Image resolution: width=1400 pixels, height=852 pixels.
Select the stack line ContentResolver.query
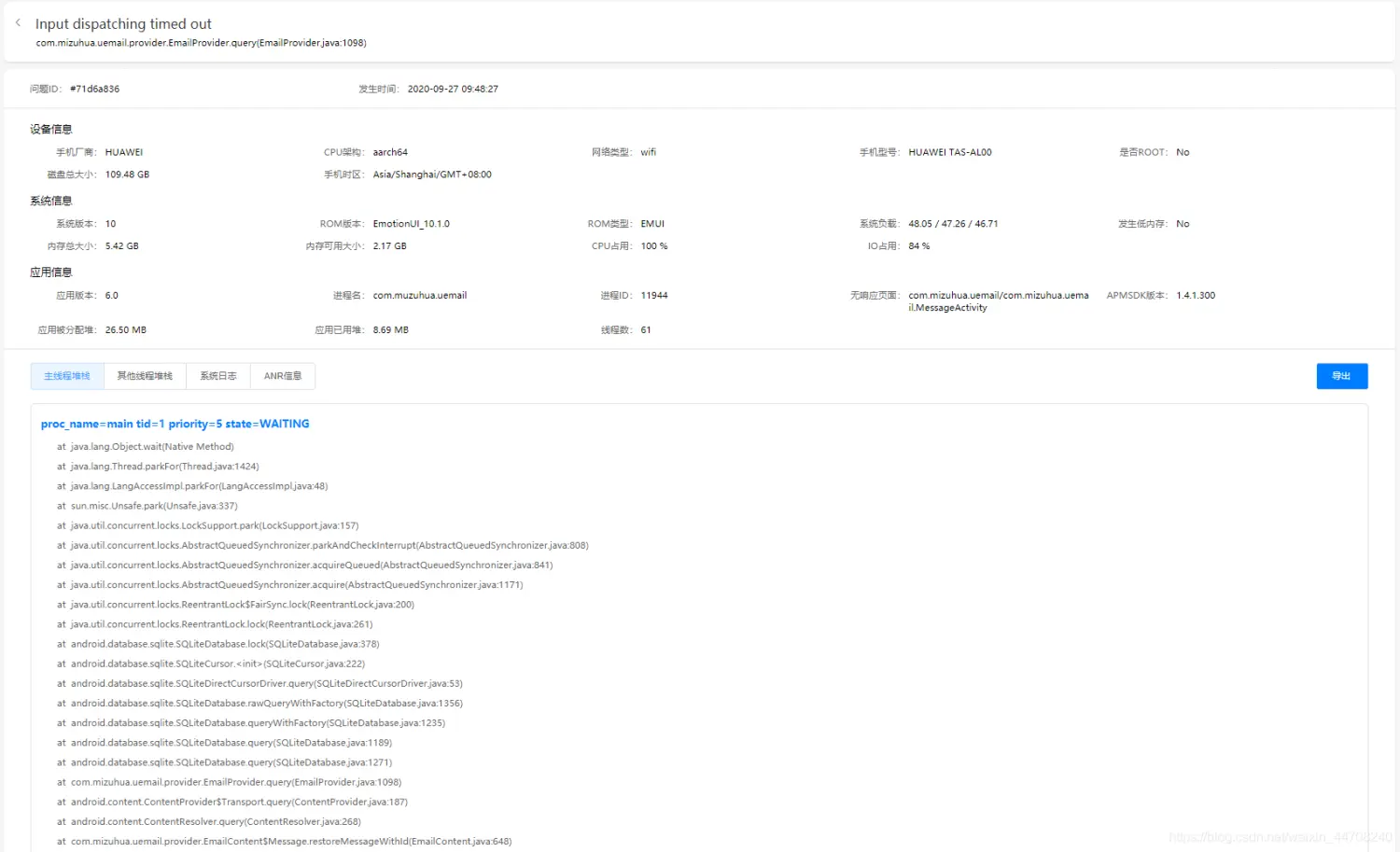209,822
